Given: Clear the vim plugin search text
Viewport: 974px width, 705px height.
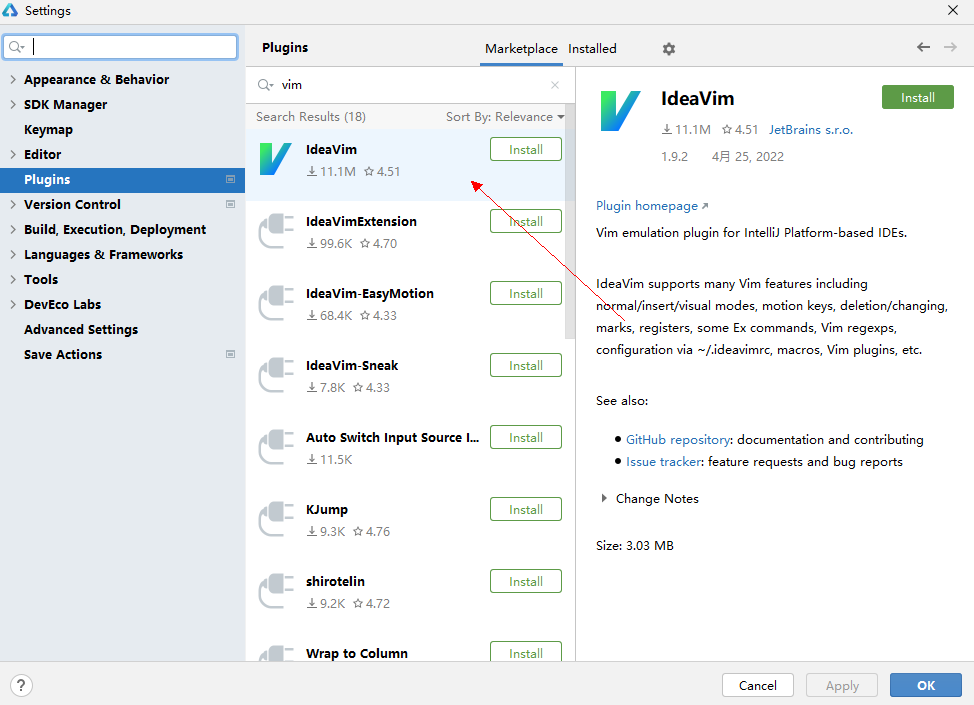Looking at the screenshot, I should (555, 85).
